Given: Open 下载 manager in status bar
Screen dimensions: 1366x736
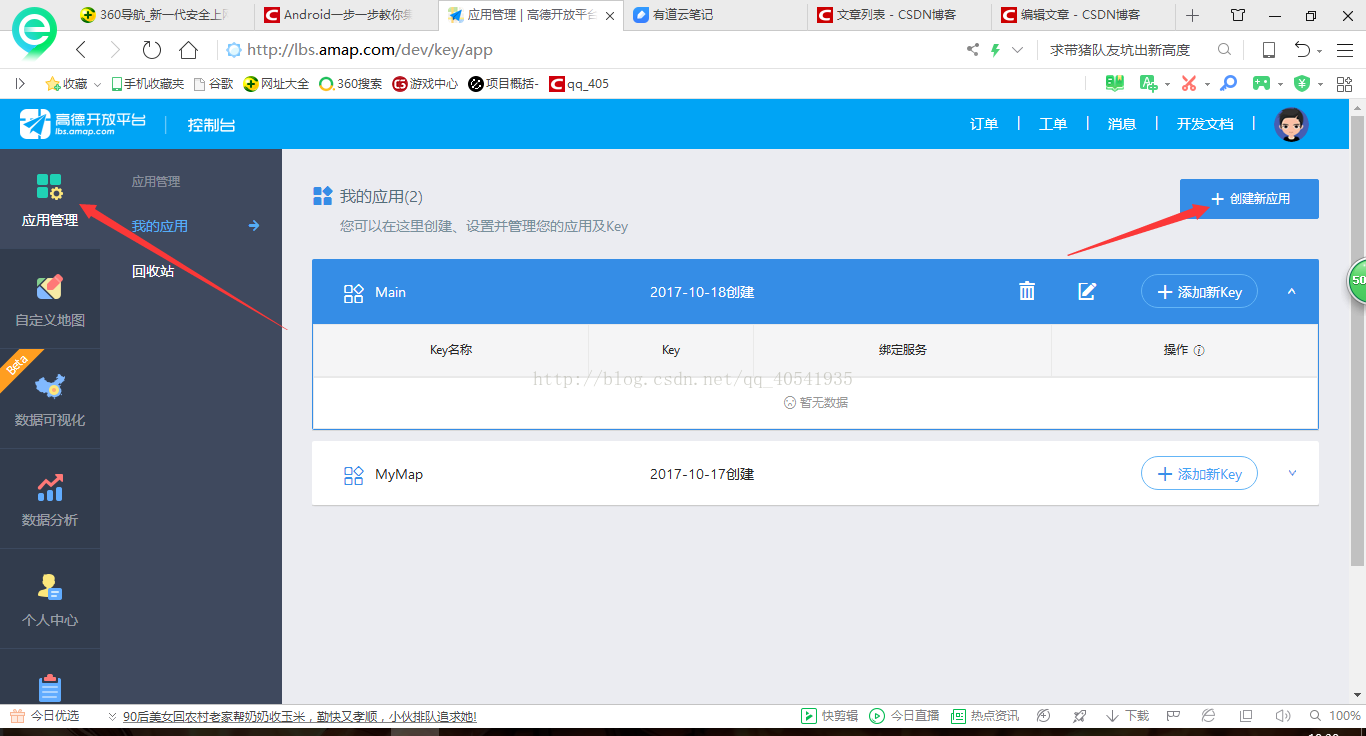Looking at the screenshot, I should [1127, 716].
